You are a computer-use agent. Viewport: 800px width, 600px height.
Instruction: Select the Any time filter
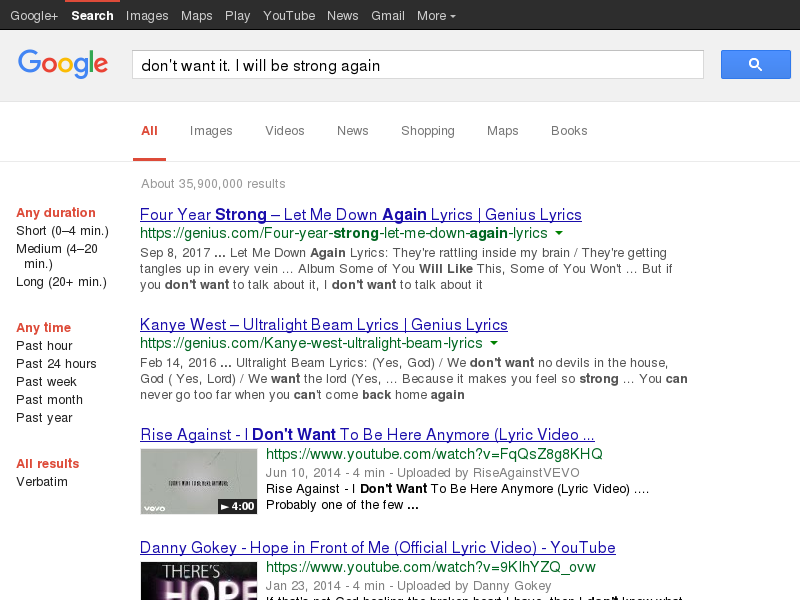point(43,328)
